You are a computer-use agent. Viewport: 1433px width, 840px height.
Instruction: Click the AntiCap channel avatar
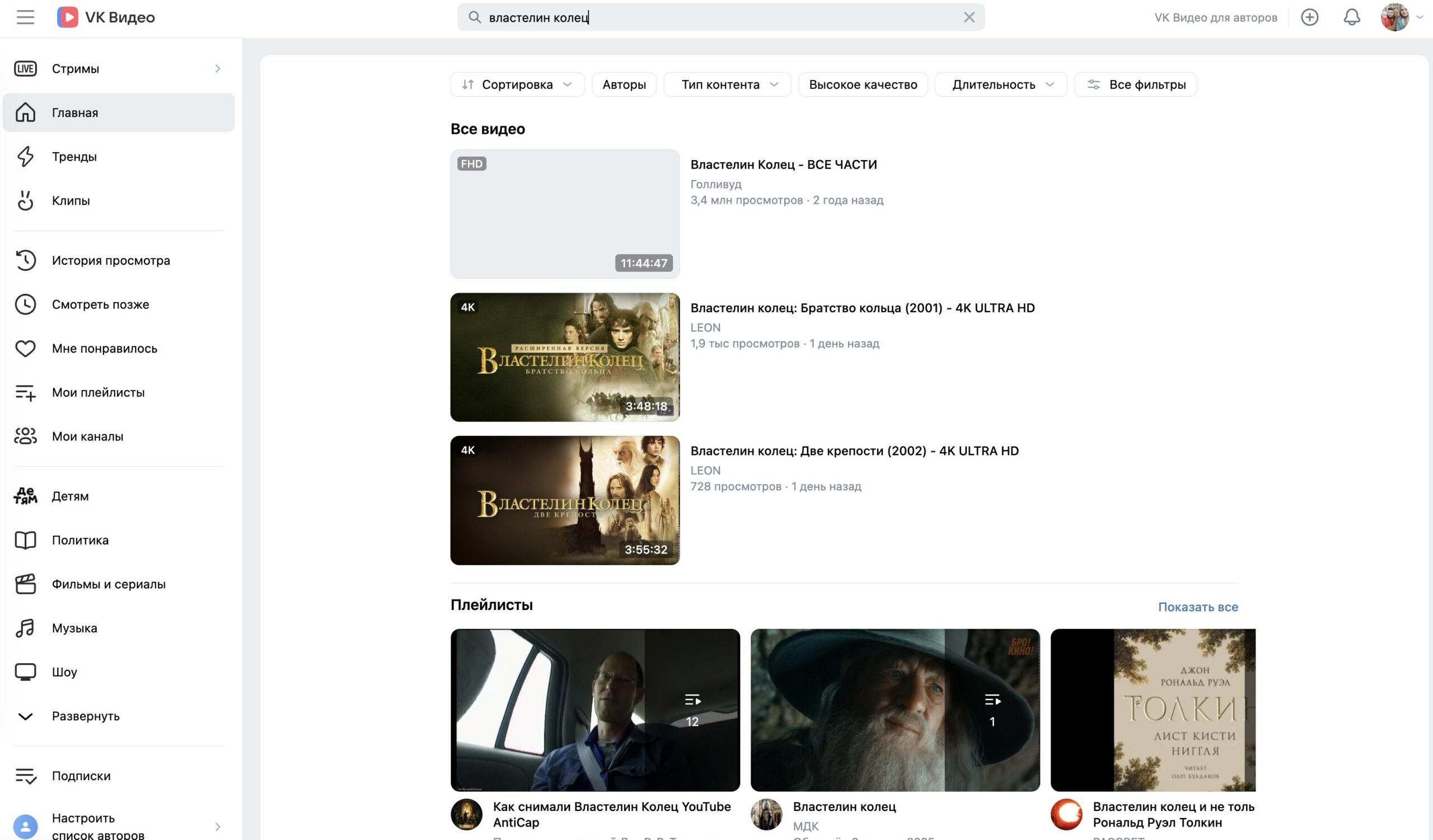[466, 814]
